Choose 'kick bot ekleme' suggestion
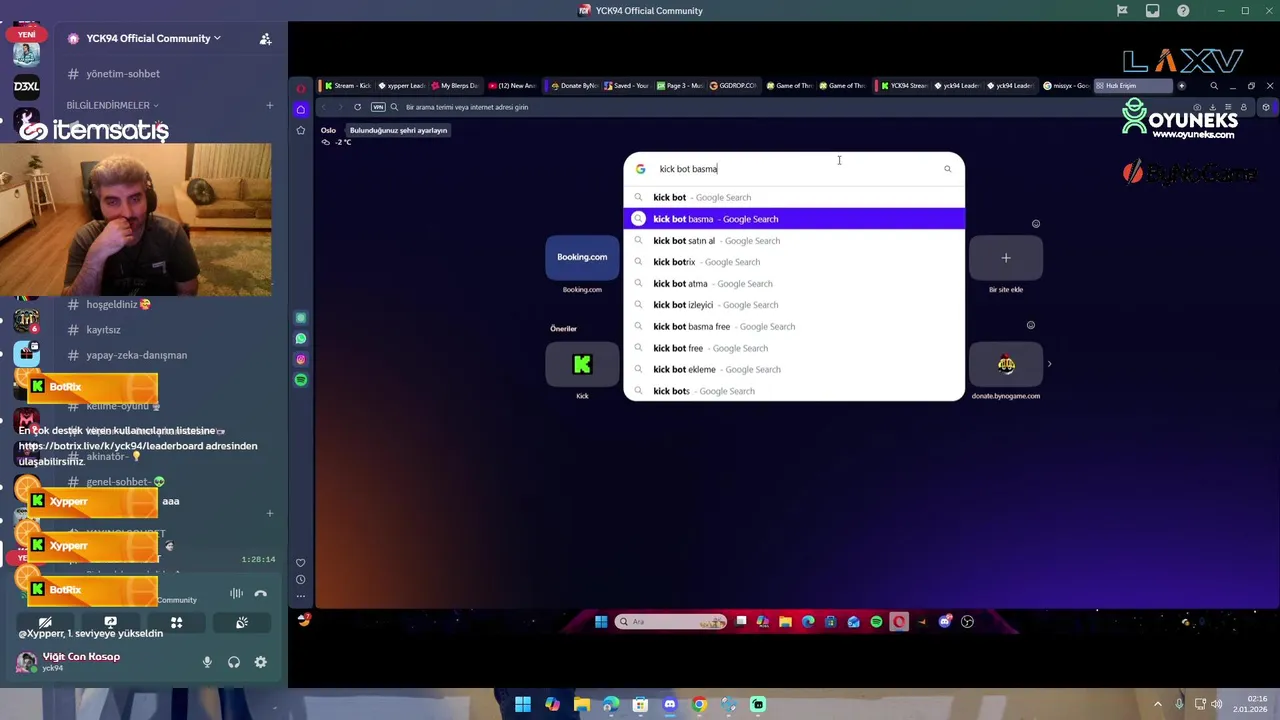The image size is (1280, 720). coord(794,370)
